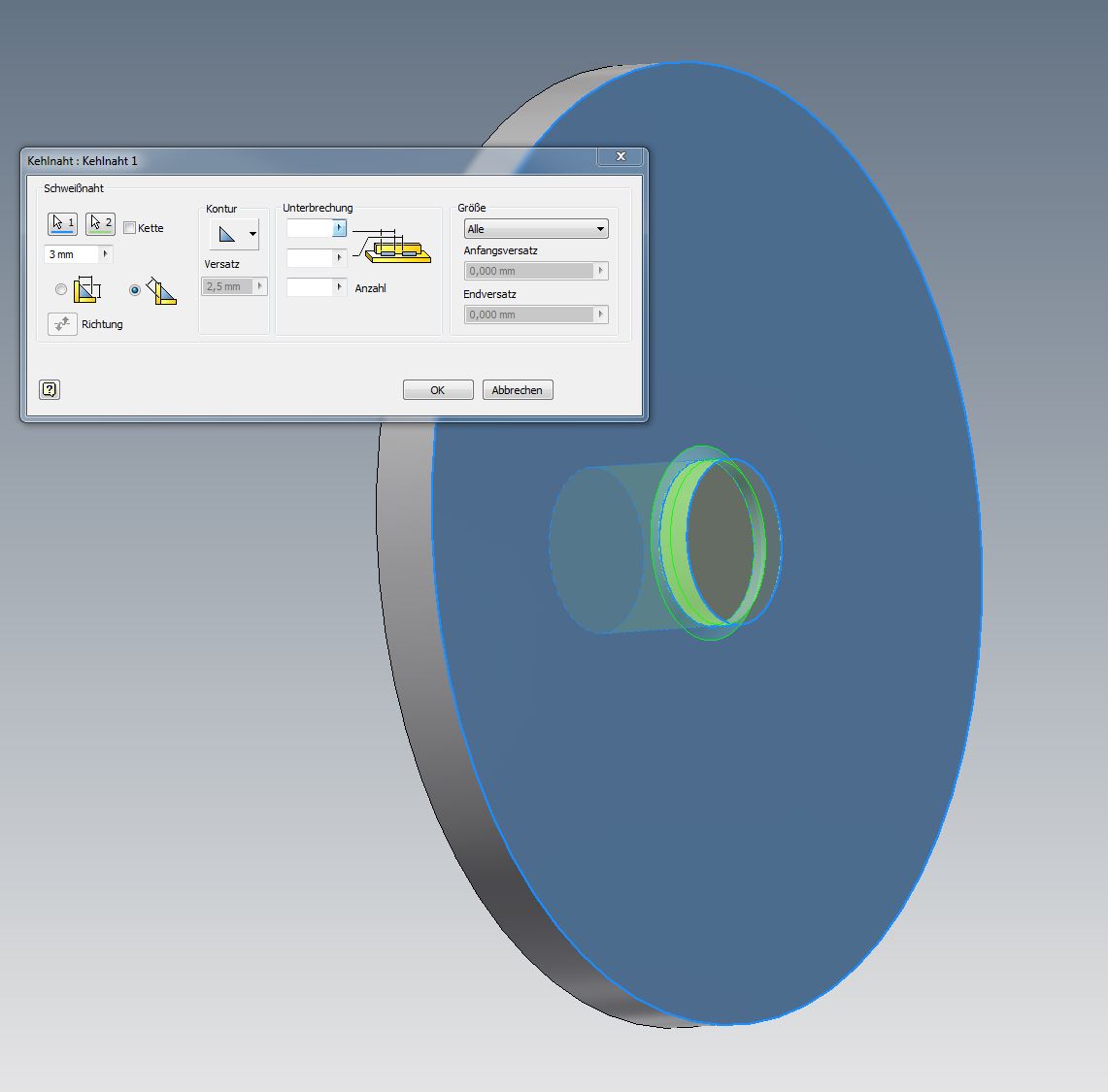The height and width of the screenshot is (1092, 1108).
Task: Open the Anfangsversatz value arrow menu
Action: tap(601, 271)
